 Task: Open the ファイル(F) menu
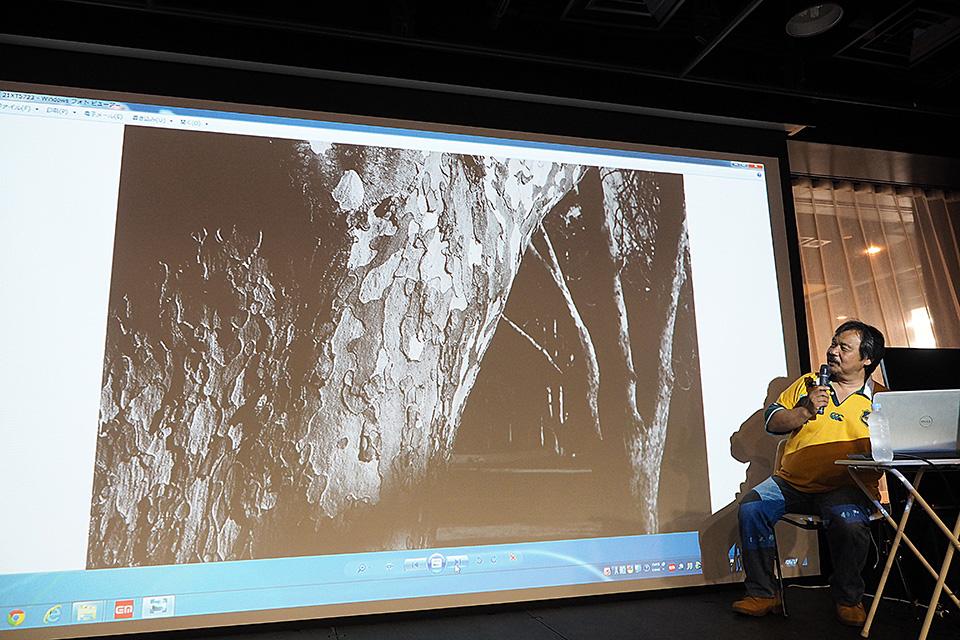coord(14,108)
